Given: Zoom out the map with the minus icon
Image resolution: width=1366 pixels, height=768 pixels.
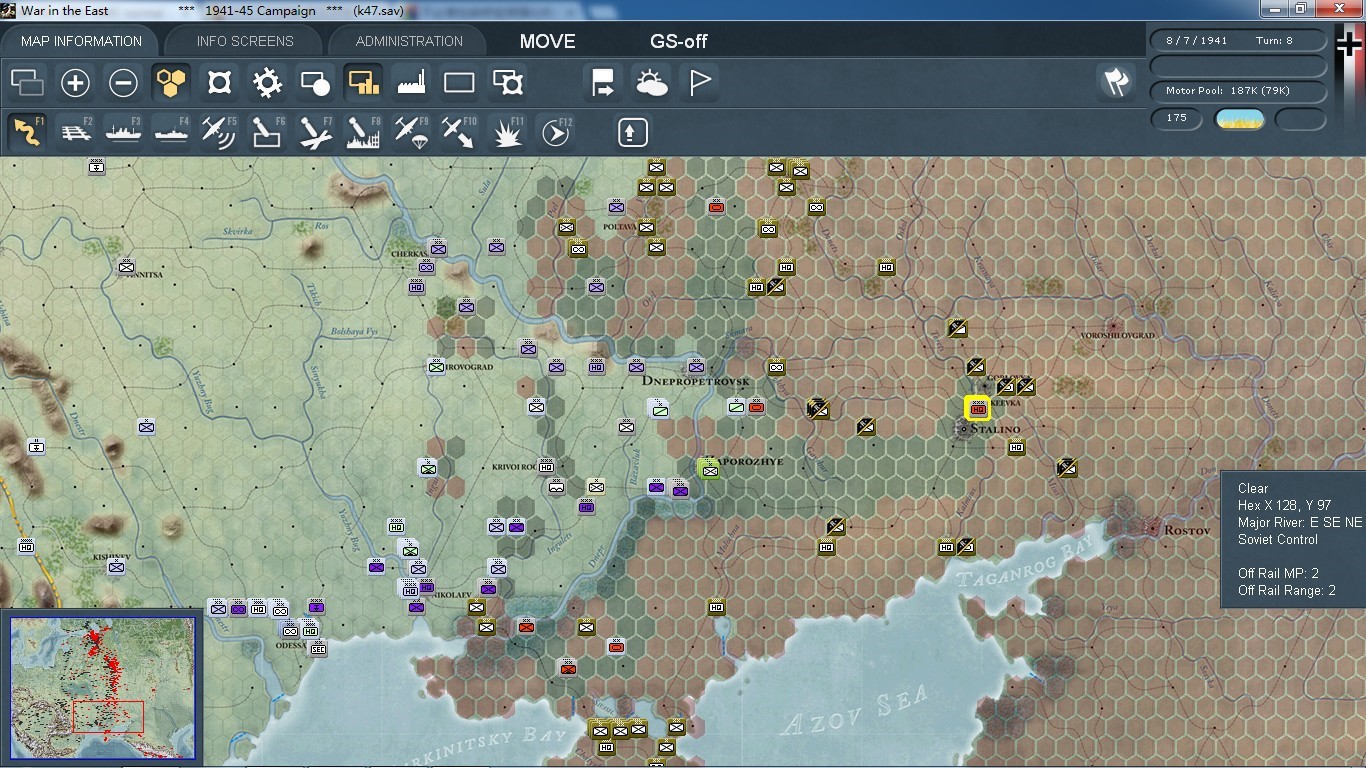Looking at the screenshot, I should 123,83.
